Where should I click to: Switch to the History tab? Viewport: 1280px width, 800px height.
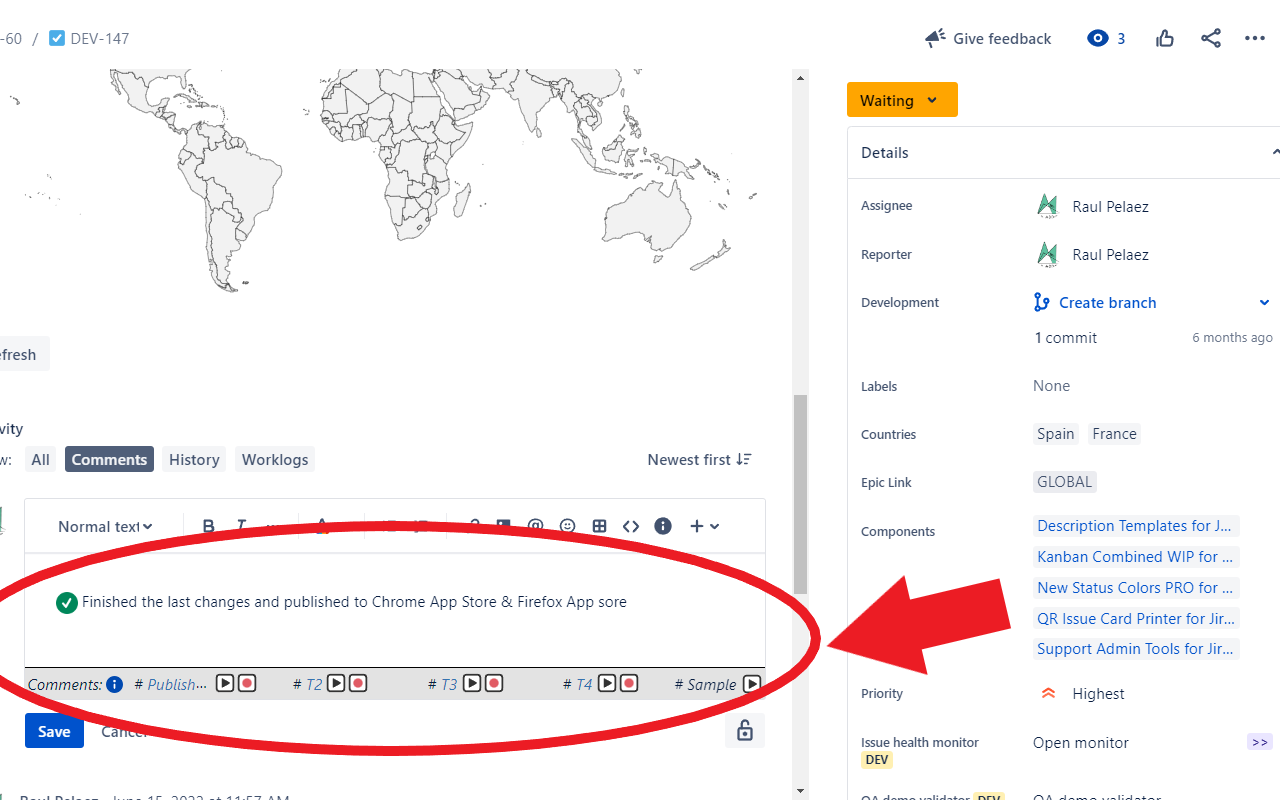[193, 459]
